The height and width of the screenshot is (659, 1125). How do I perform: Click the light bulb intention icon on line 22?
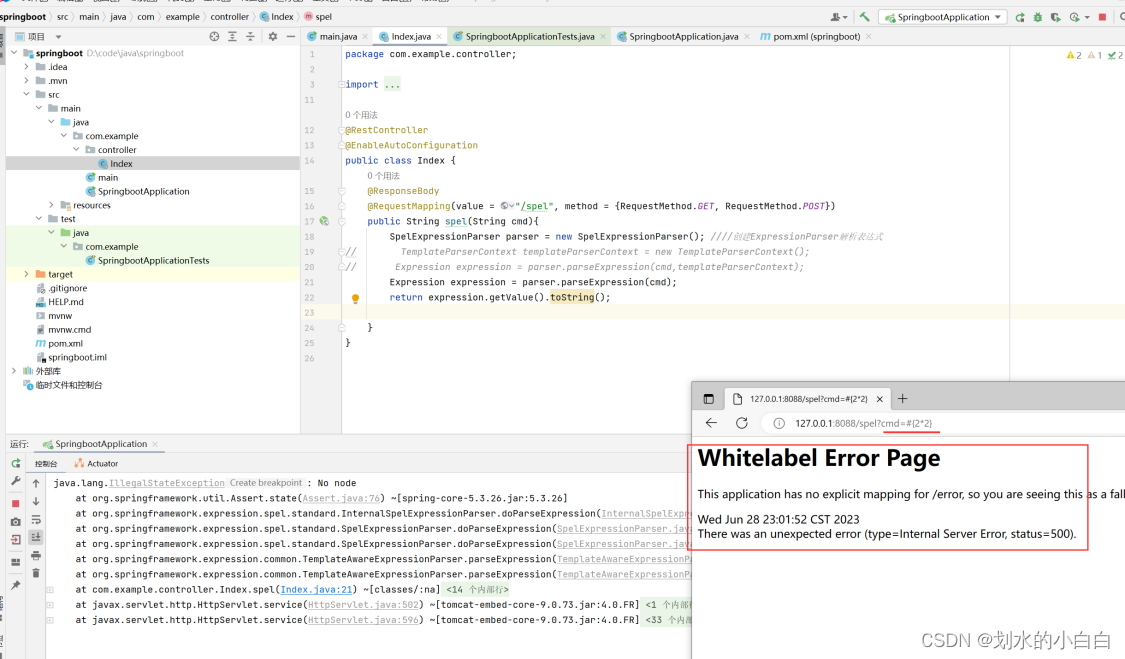click(355, 298)
